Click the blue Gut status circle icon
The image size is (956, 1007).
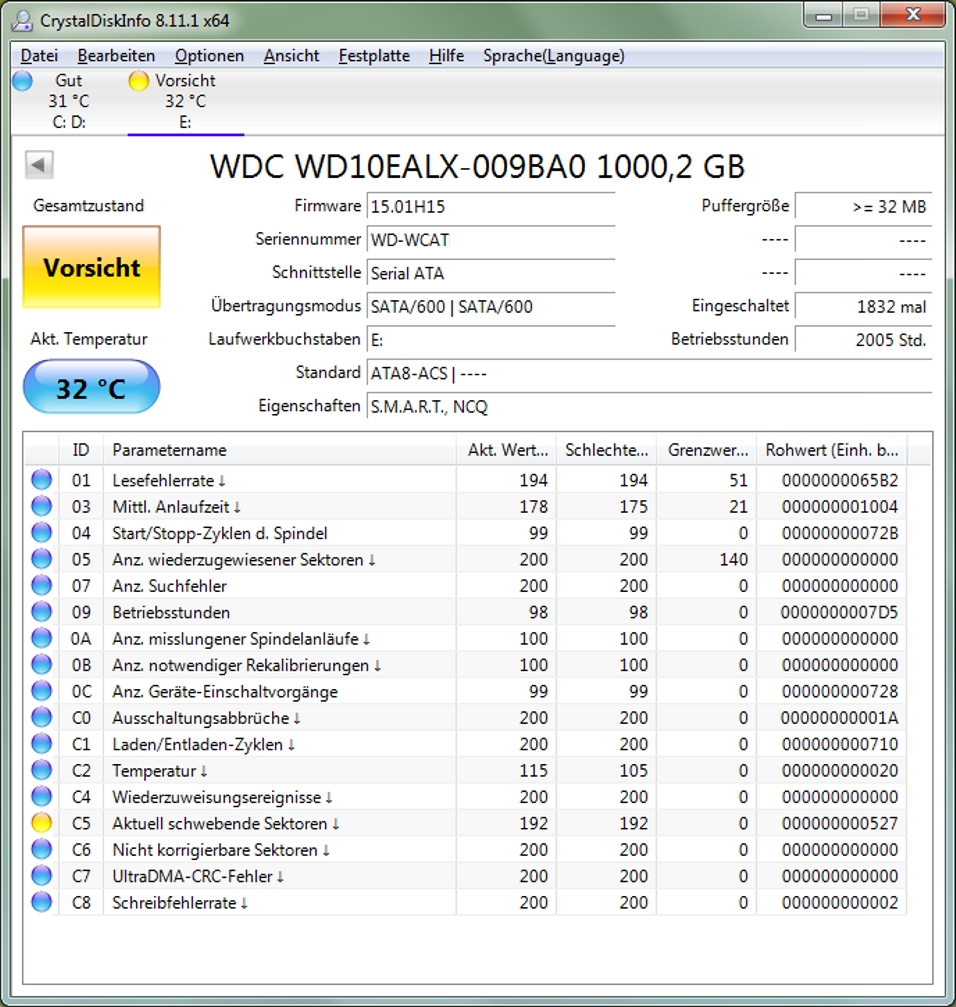pyautogui.click(x=22, y=81)
